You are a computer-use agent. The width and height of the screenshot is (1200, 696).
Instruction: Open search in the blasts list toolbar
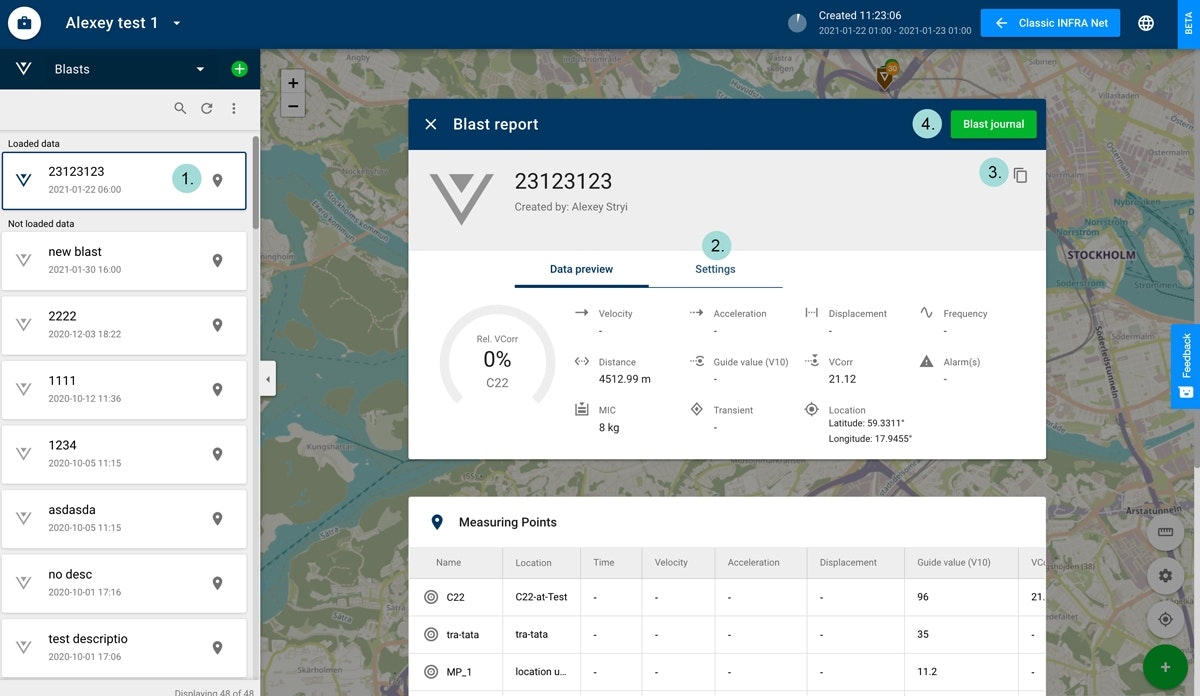pyautogui.click(x=180, y=108)
